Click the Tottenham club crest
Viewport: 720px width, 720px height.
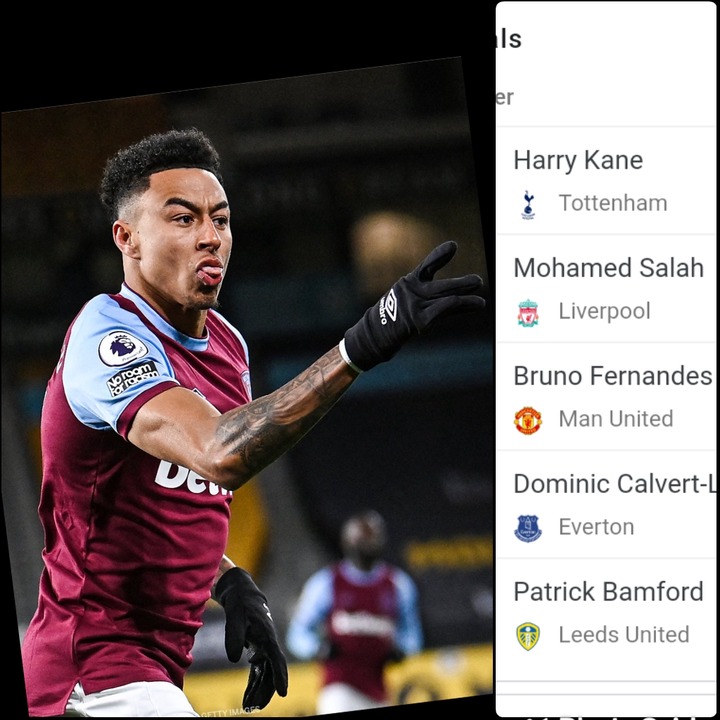click(x=528, y=205)
